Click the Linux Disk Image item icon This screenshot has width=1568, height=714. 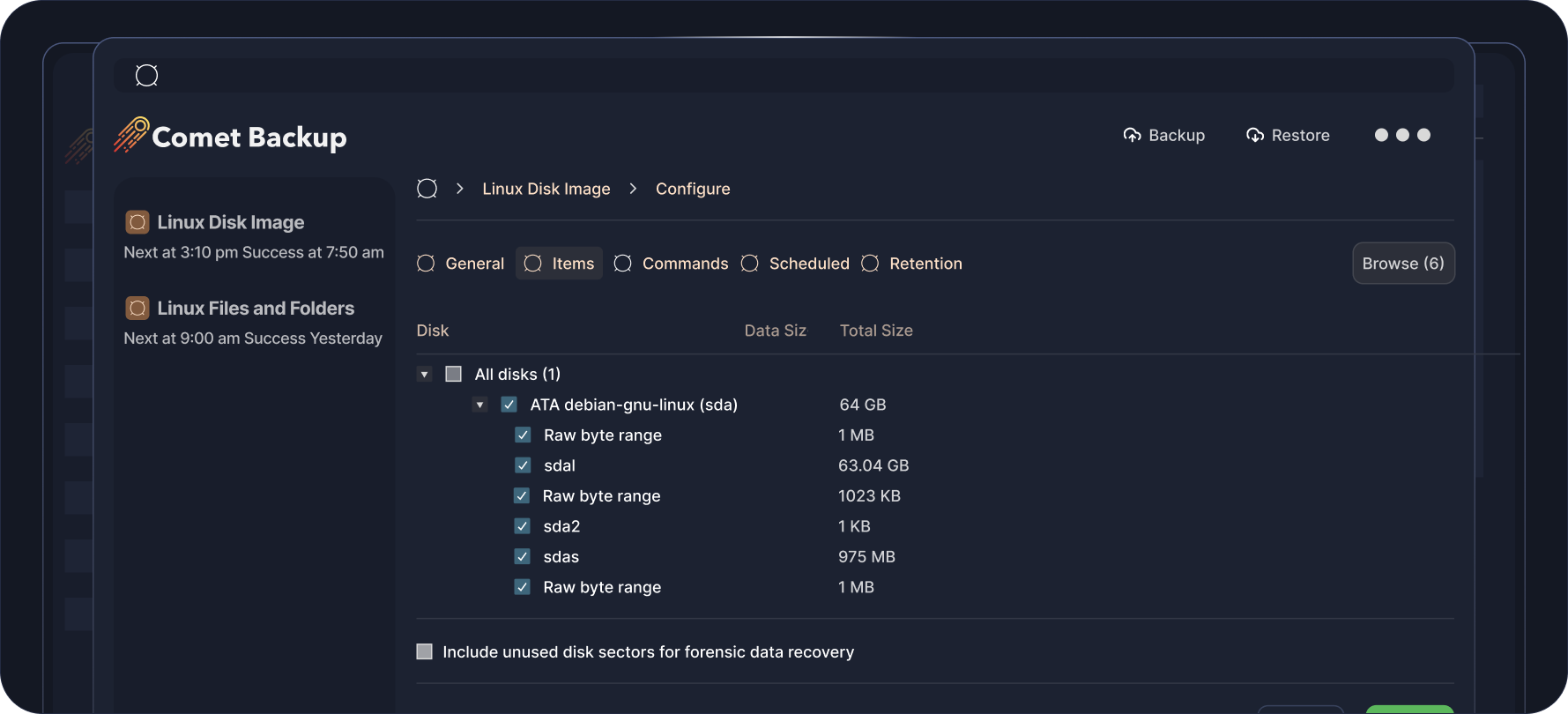[137, 222]
